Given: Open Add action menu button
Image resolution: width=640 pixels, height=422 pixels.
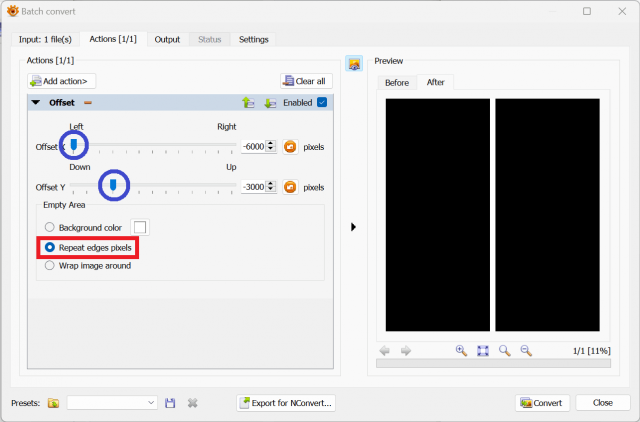Looking at the screenshot, I should 62,81.
